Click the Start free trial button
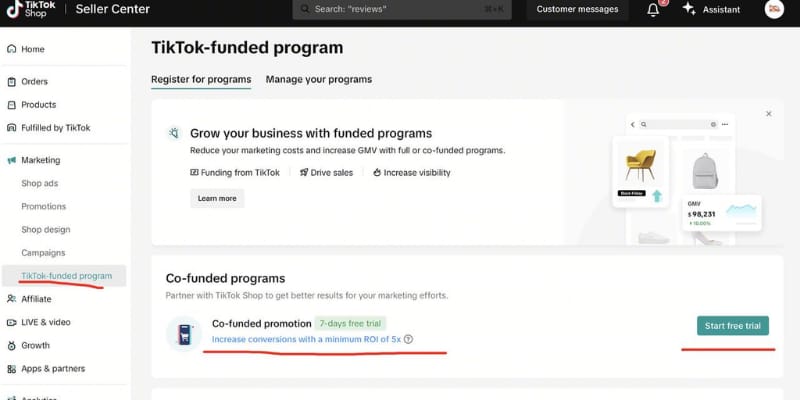The height and width of the screenshot is (400, 800). (x=733, y=326)
